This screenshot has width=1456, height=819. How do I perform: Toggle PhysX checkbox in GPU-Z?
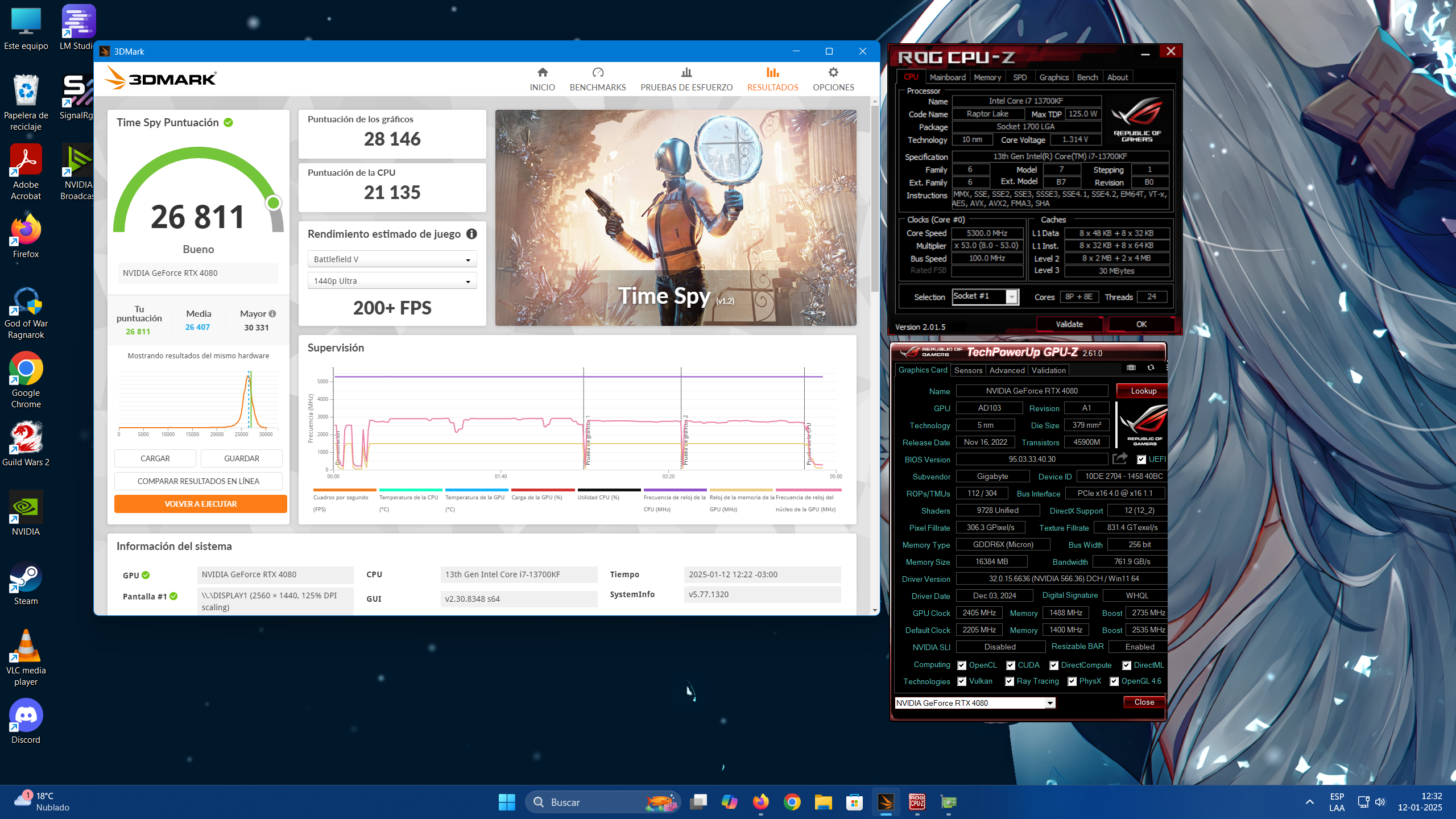point(1072,681)
